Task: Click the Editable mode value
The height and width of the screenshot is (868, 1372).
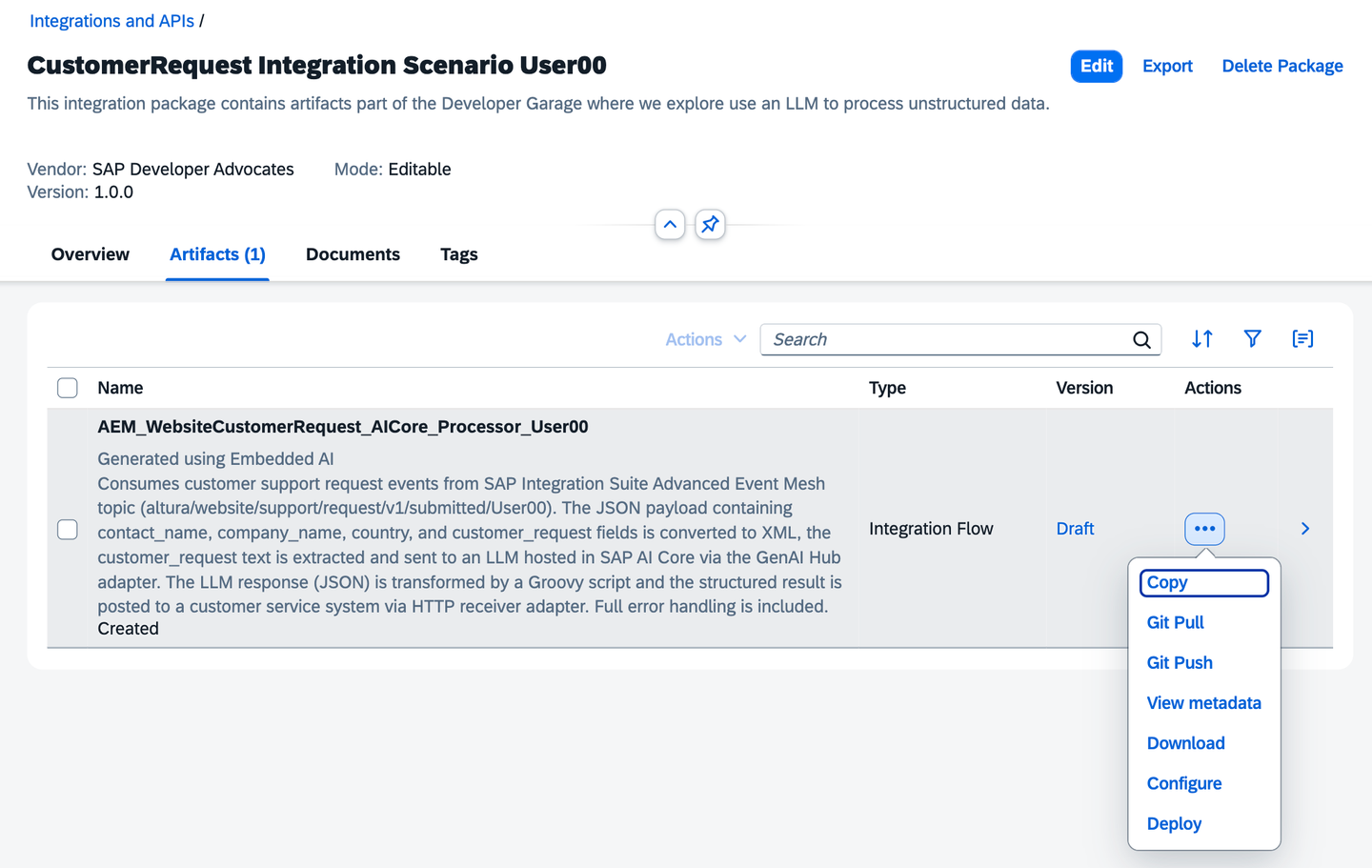Action: [x=419, y=170]
